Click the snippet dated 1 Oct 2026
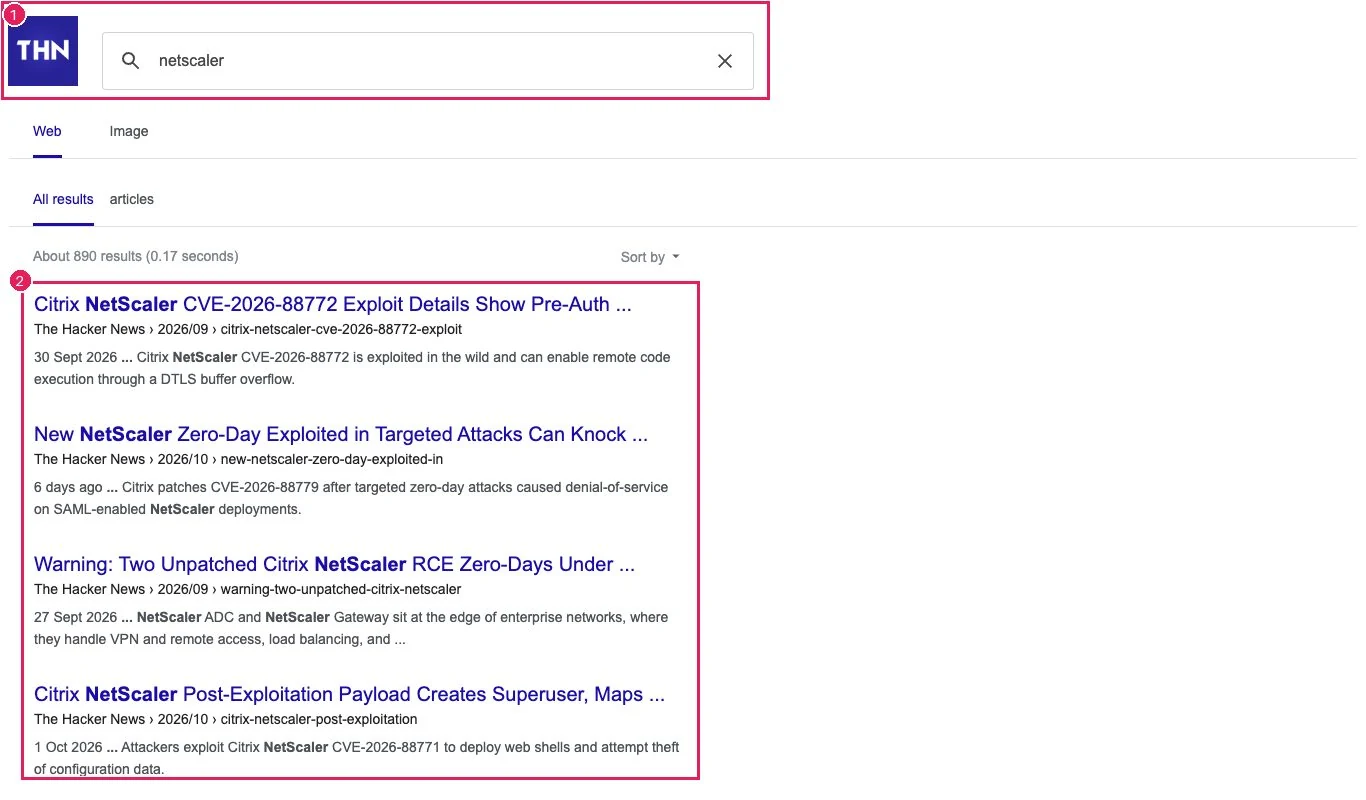 (x=357, y=758)
